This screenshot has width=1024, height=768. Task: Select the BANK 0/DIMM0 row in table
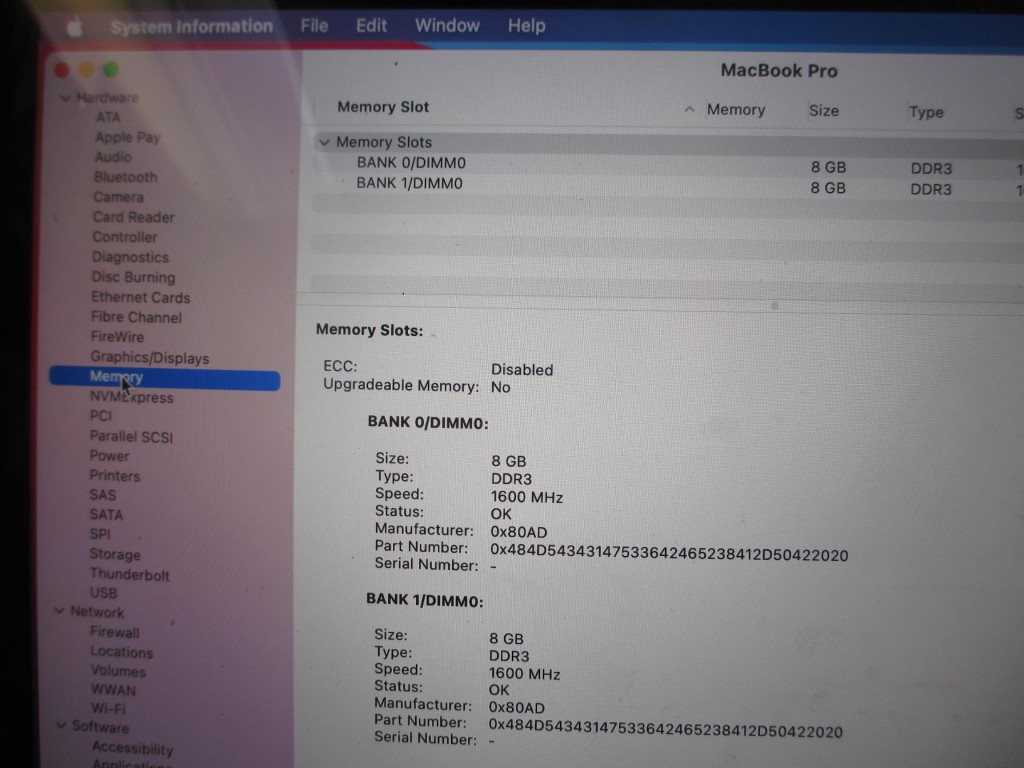coord(669,165)
